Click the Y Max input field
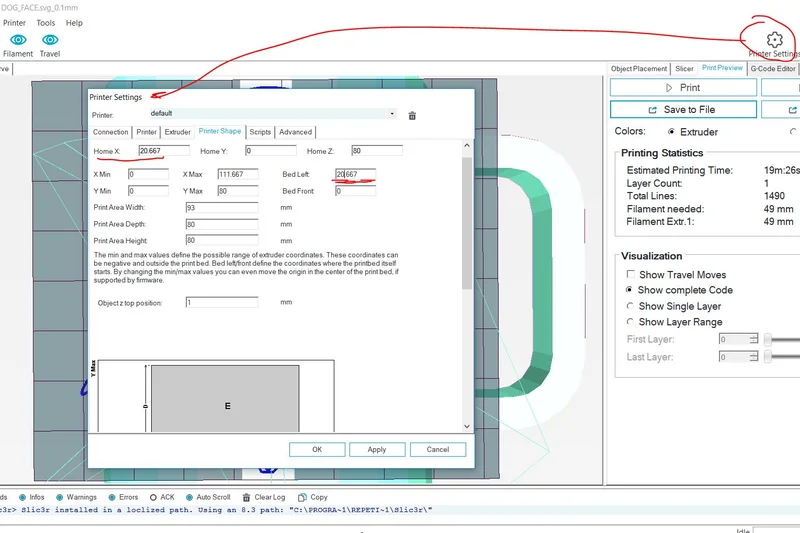Viewport: 800px width, 533px height. [238, 191]
